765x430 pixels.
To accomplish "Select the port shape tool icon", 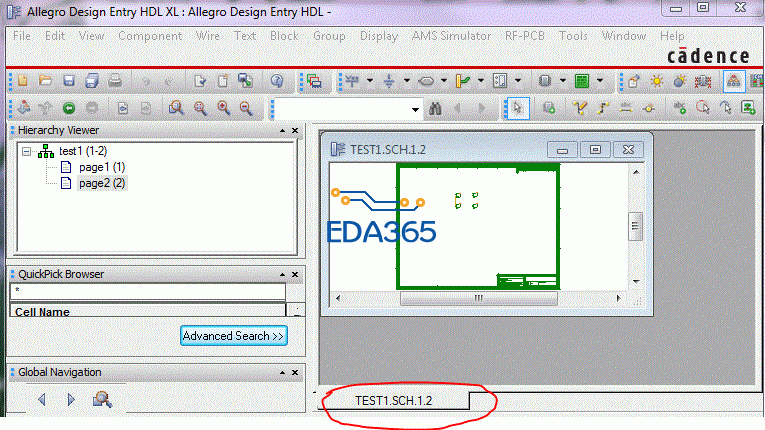I will 426,81.
